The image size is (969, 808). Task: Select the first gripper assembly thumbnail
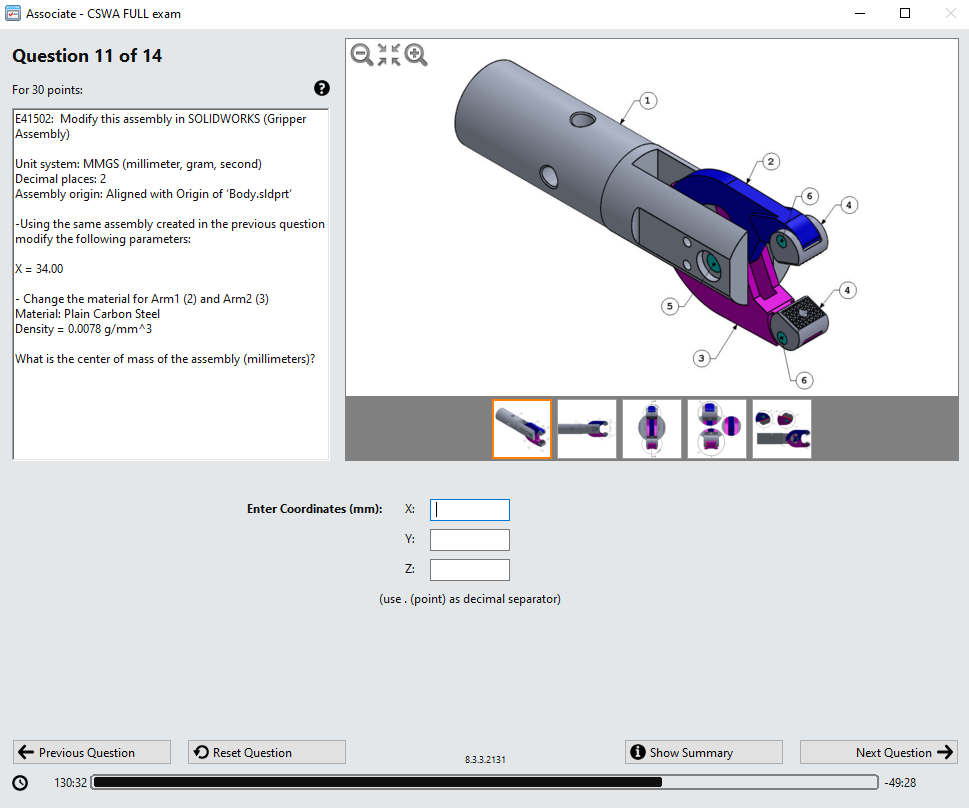[x=521, y=428]
